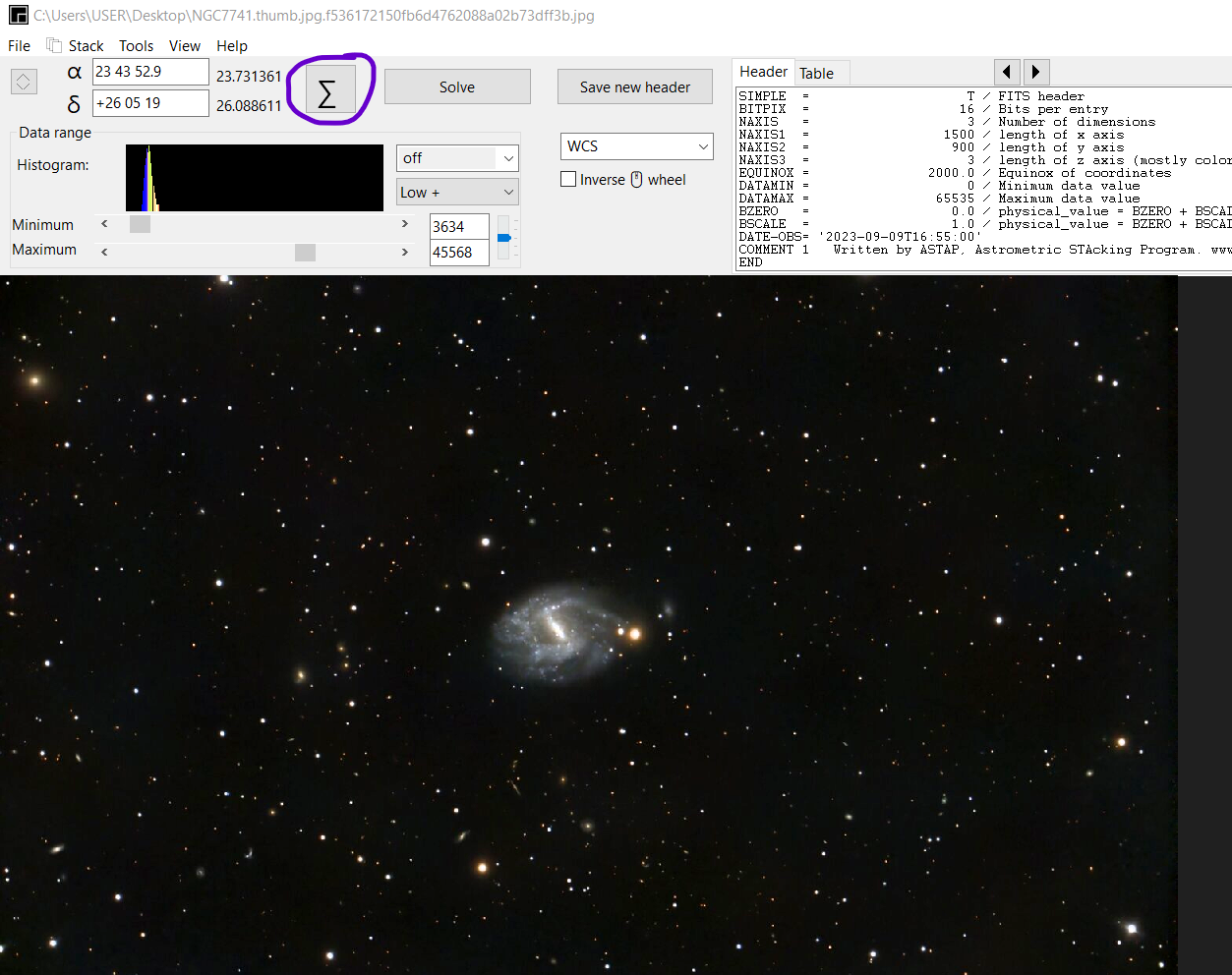Click right arrow of Maximum scrollbar
The width and height of the screenshot is (1232, 975).
pyautogui.click(x=404, y=252)
